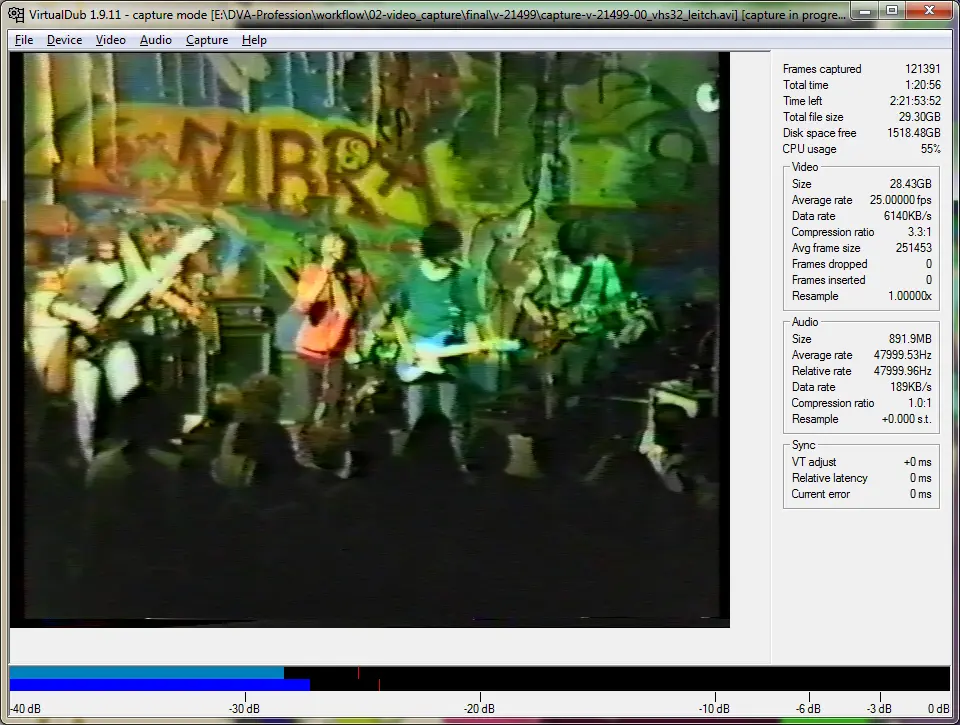The image size is (960, 725).
Task: Open the Audio menu
Action: [x=155, y=40]
